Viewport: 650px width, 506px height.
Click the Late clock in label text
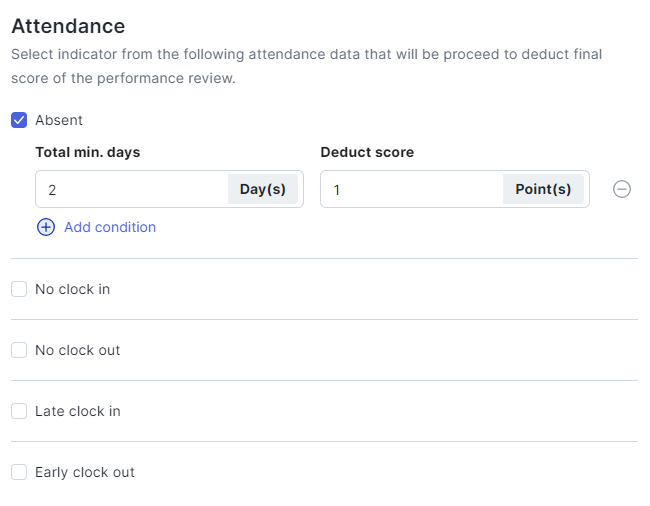77,411
